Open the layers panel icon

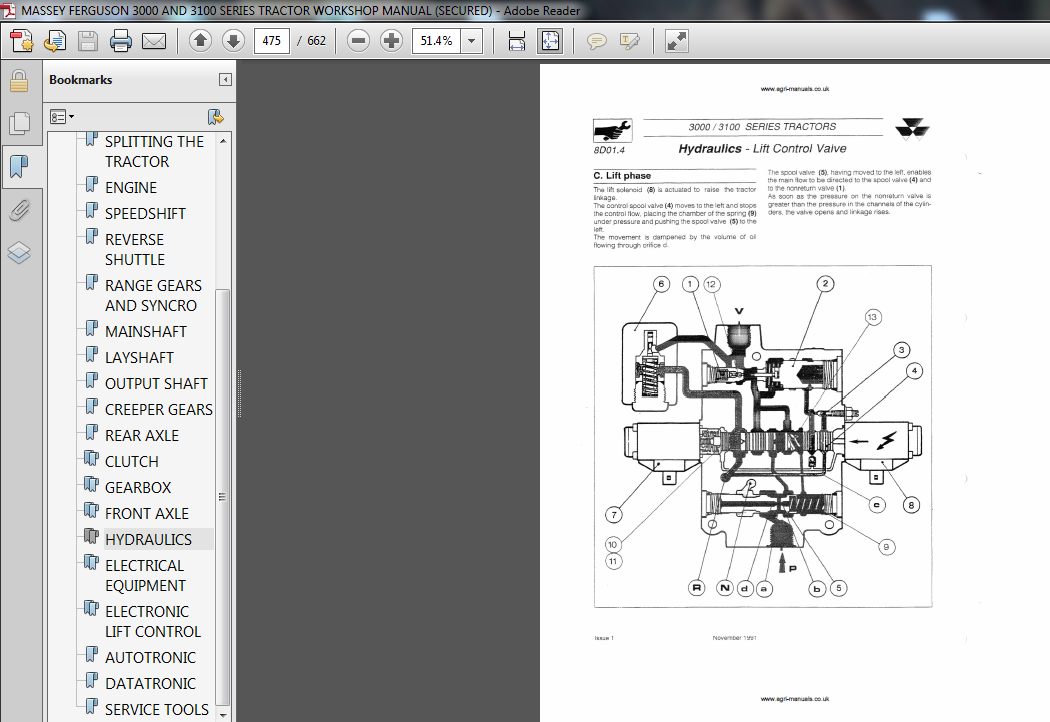tap(19, 252)
